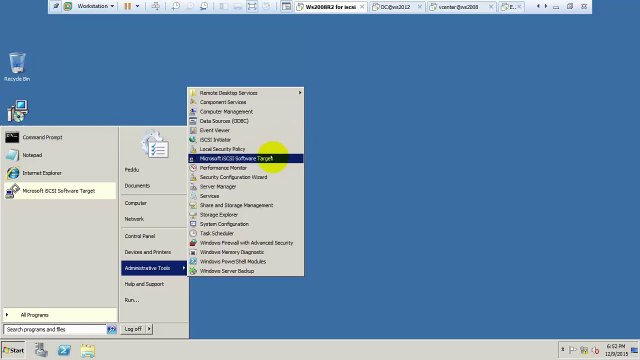Open Network from Start menu

(134, 219)
